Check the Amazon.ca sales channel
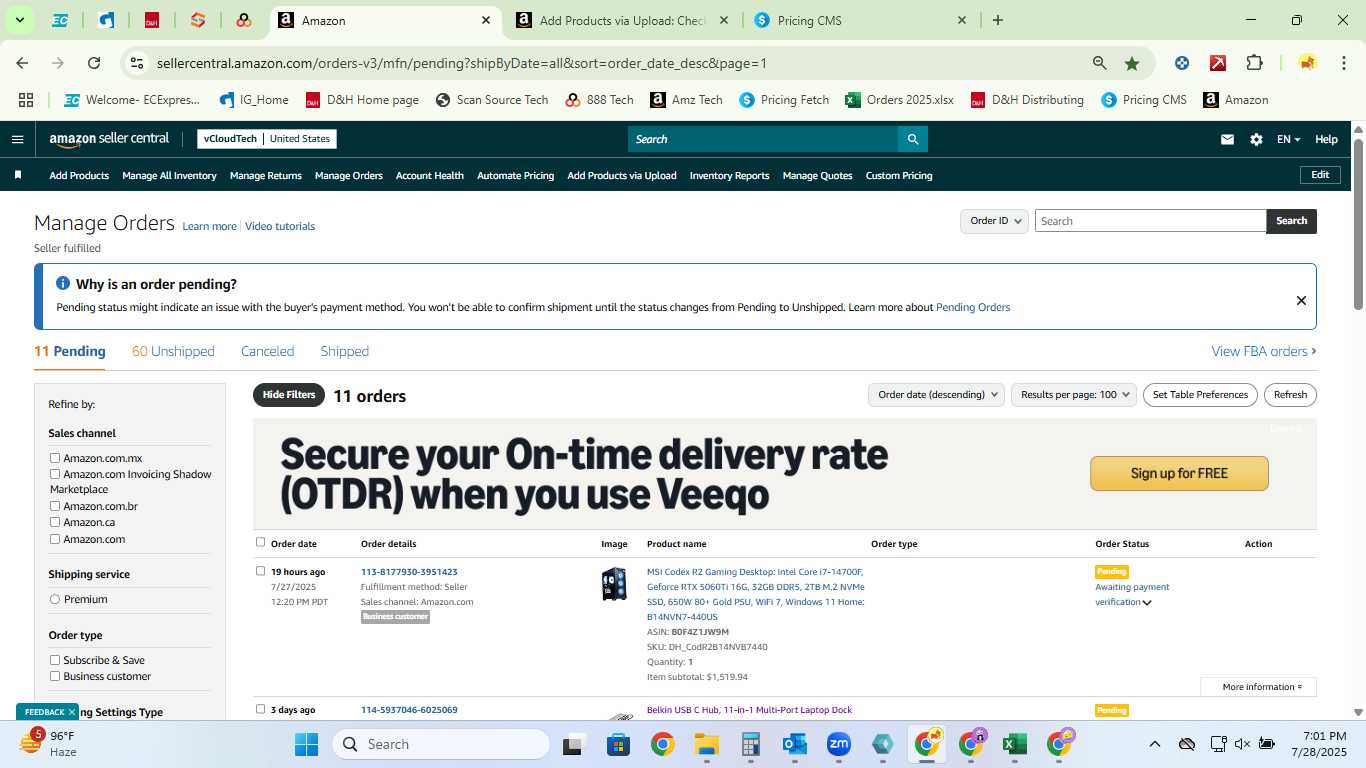Image resolution: width=1366 pixels, height=768 pixels. click(x=55, y=522)
